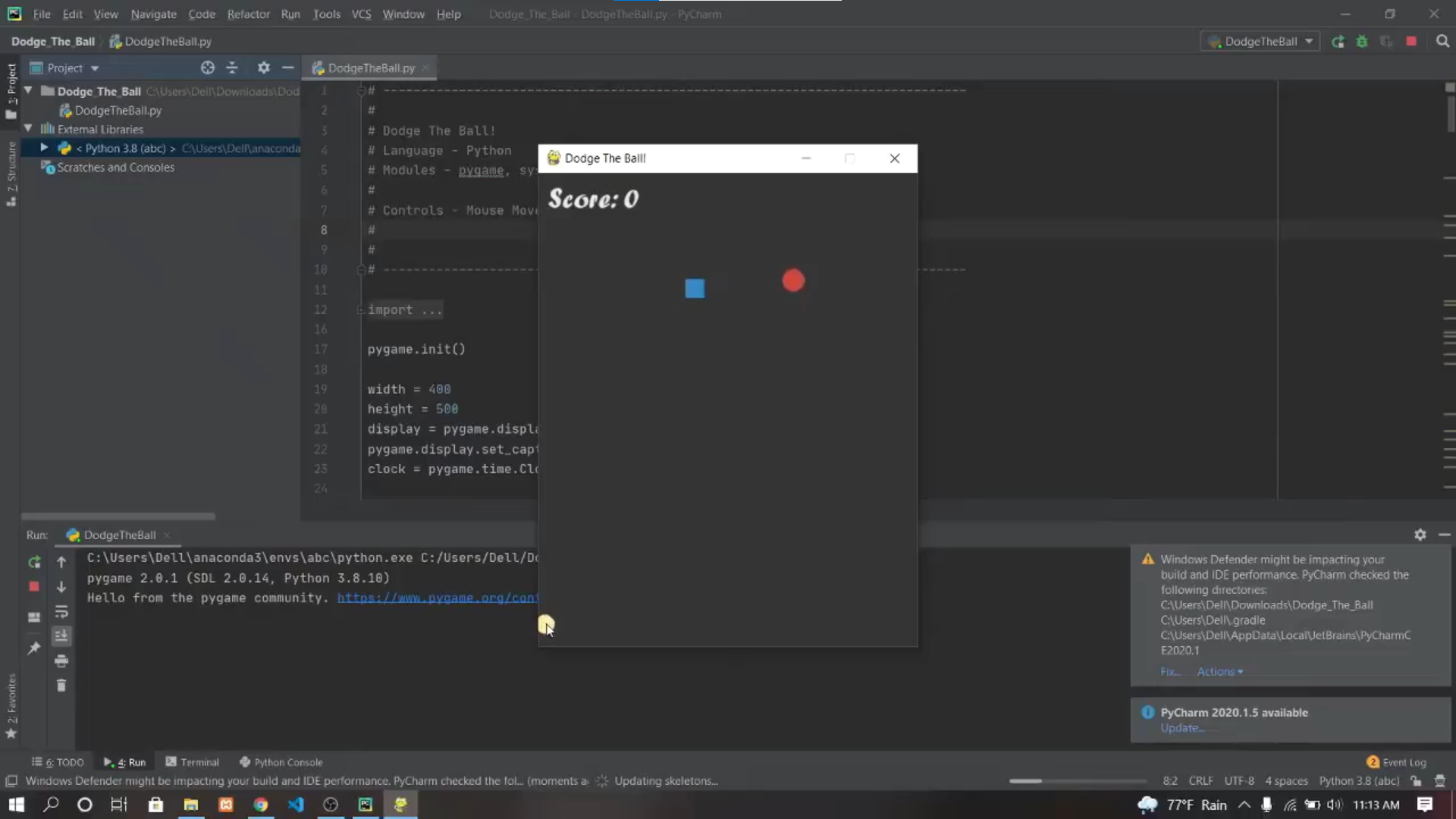Expand the Python 3.8 (abc) library node
This screenshot has height=819, width=1456.
(44, 148)
